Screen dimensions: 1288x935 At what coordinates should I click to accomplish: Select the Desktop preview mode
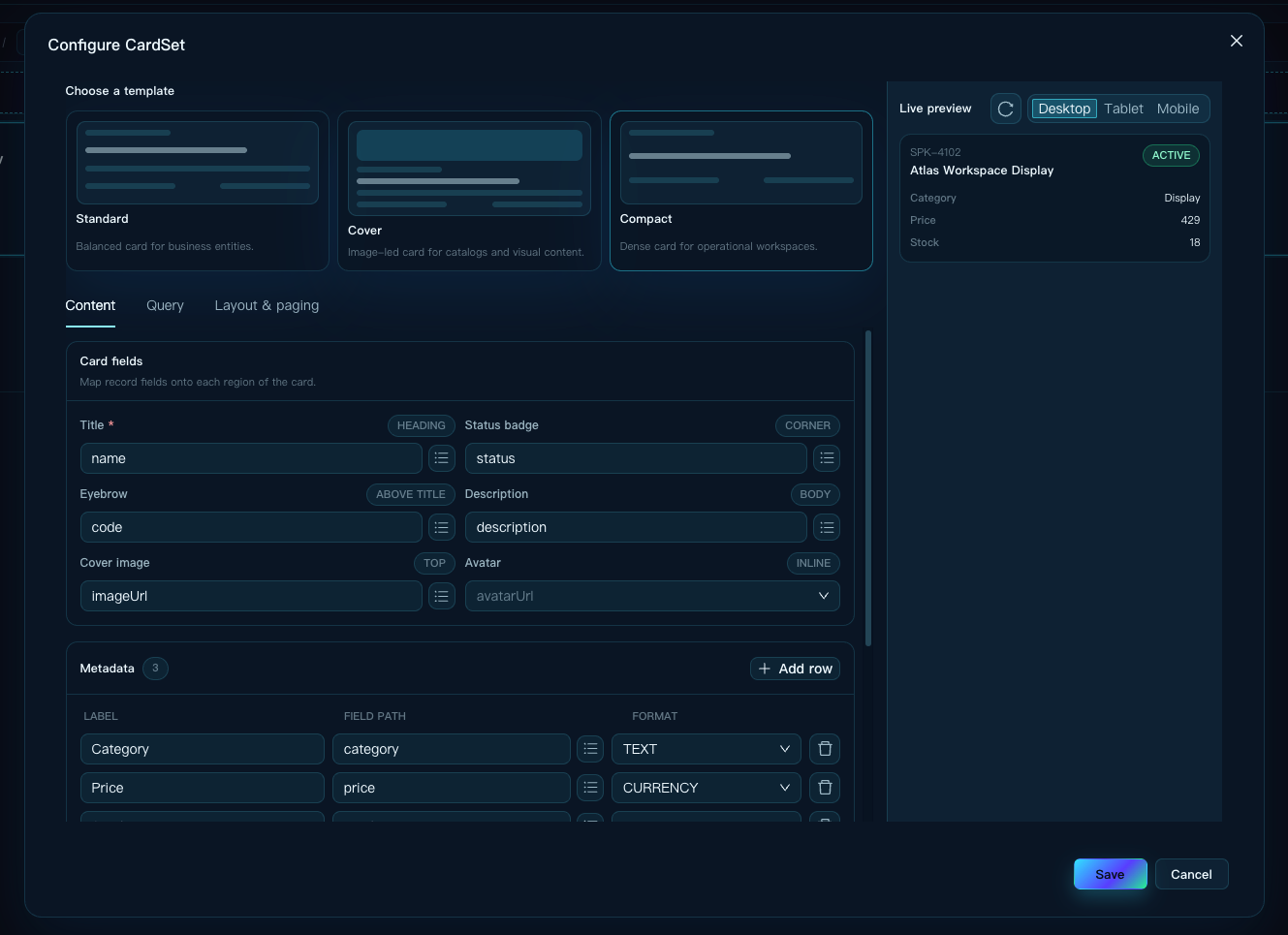point(1064,109)
